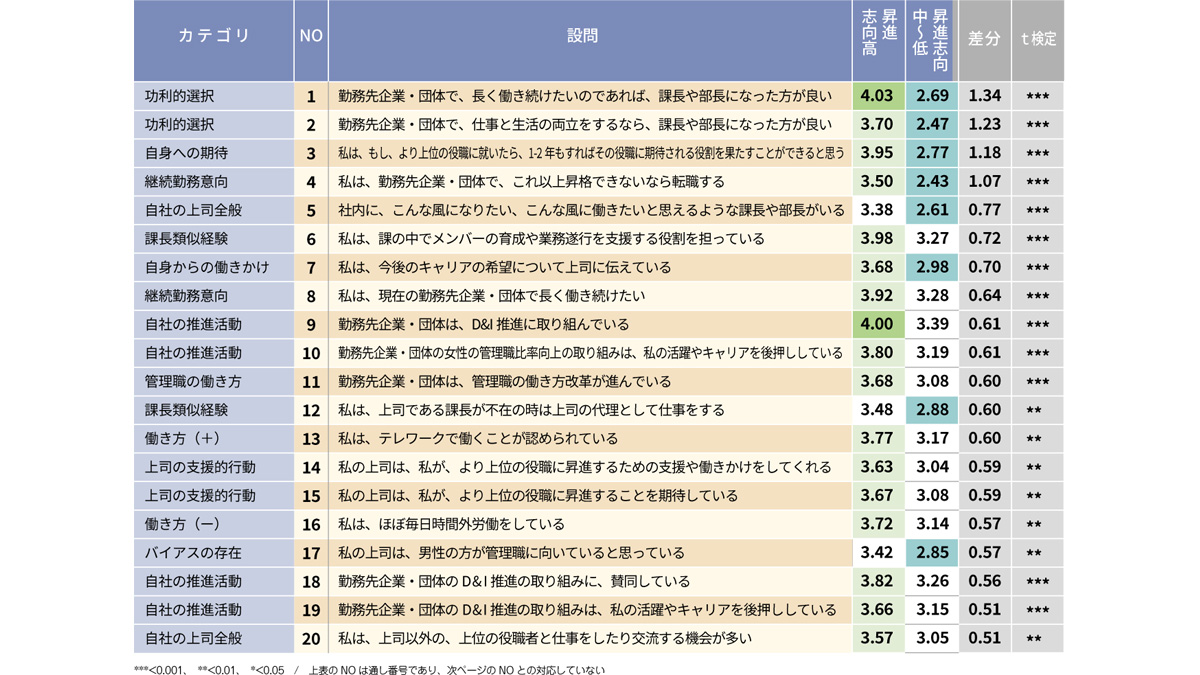Select the '自社の上司全般' cell in row 20
Viewport: 1200px width, 675px height.
[x=214, y=638]
